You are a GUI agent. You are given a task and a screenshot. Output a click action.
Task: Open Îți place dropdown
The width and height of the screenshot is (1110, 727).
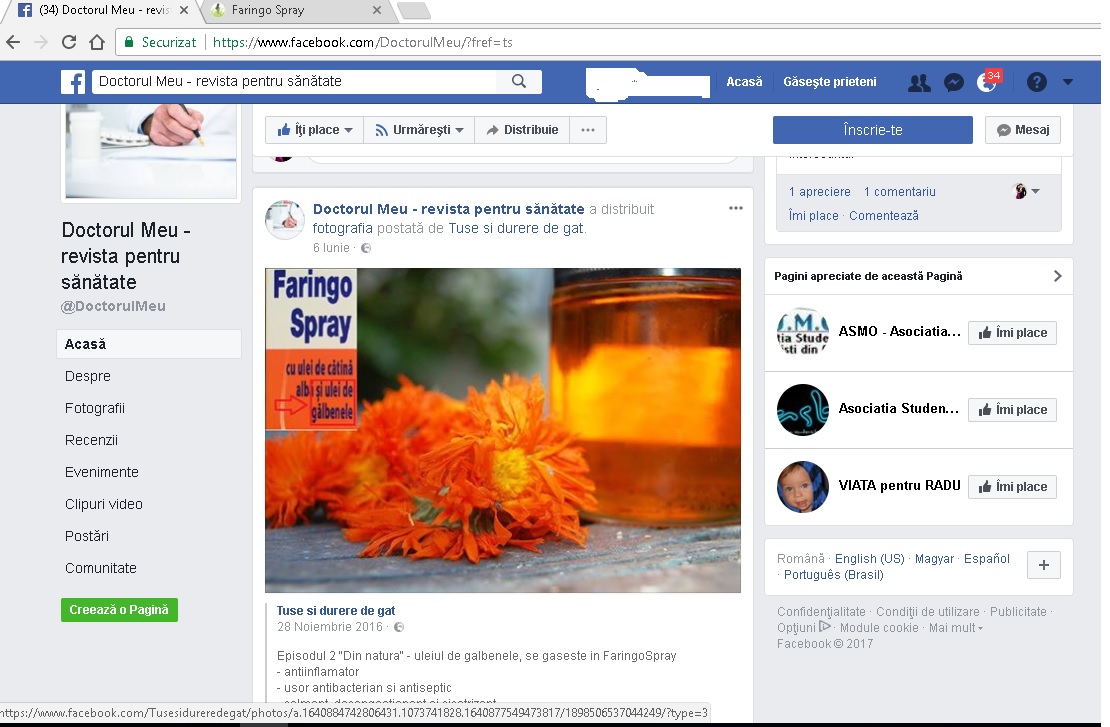(314, 130)
